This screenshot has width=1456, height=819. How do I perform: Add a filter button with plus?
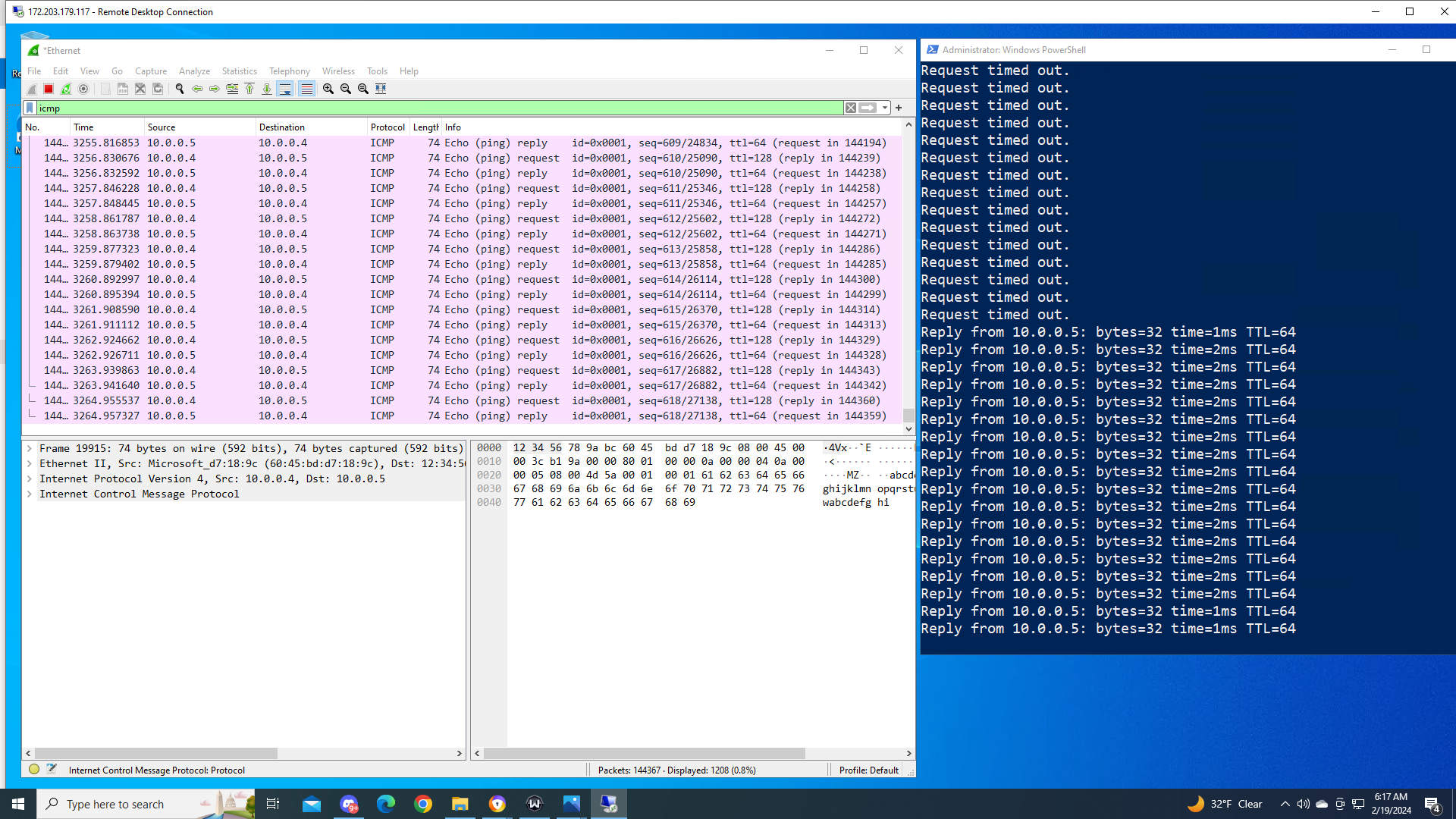[899, 108]
